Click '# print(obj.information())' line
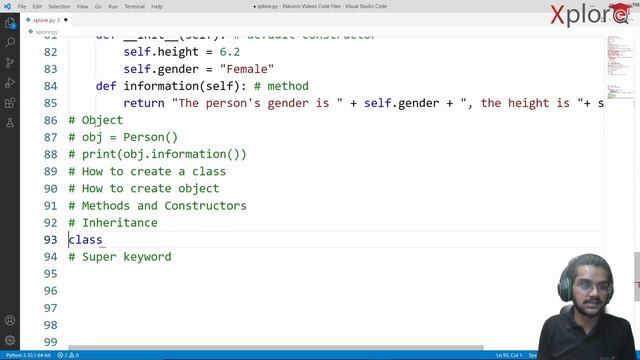 click(158, 154)
